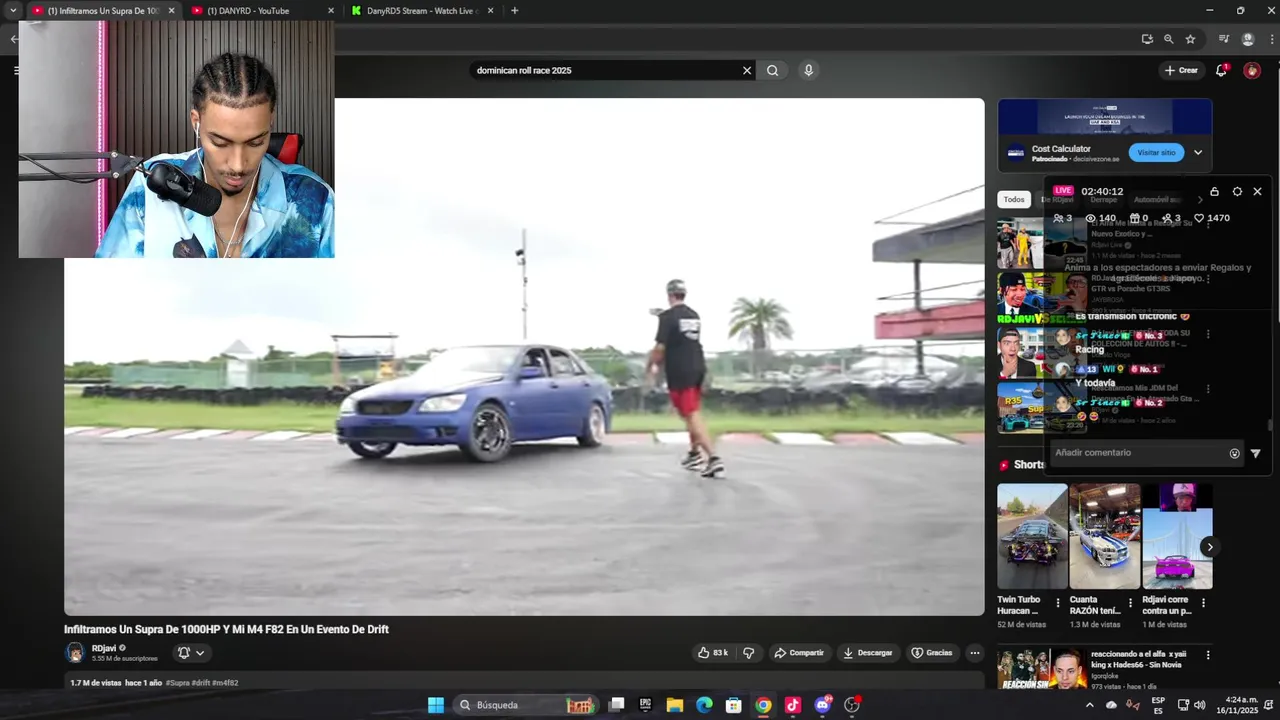Click the 140 viewers eye counter
The image size is (1280, 720).
point(1100,218)
